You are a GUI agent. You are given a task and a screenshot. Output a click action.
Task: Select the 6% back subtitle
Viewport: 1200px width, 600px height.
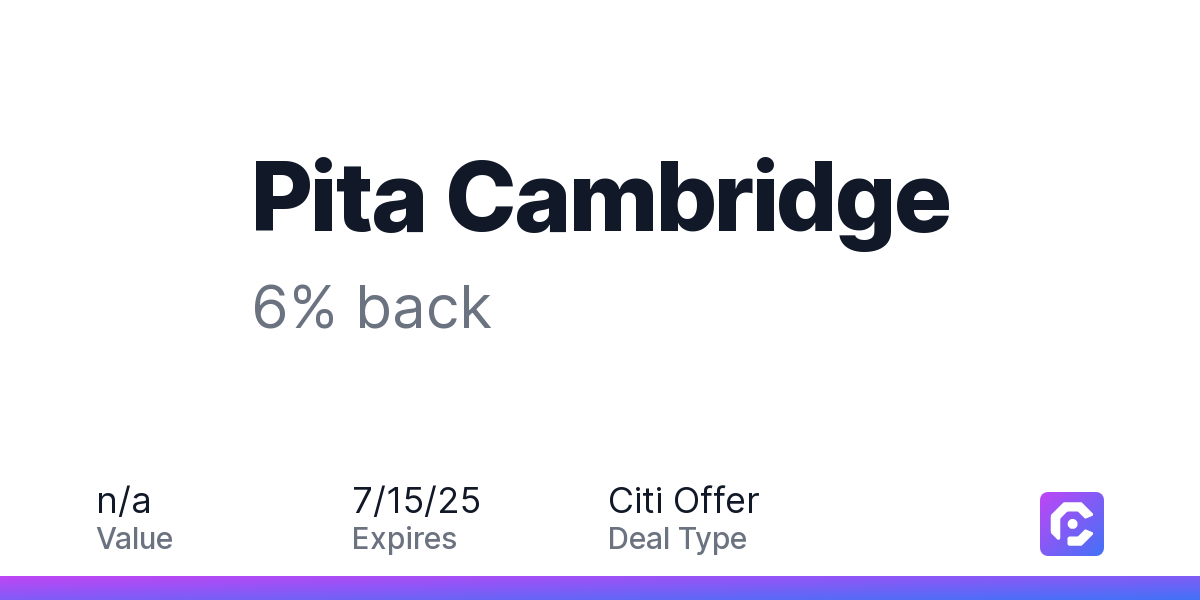371,307
